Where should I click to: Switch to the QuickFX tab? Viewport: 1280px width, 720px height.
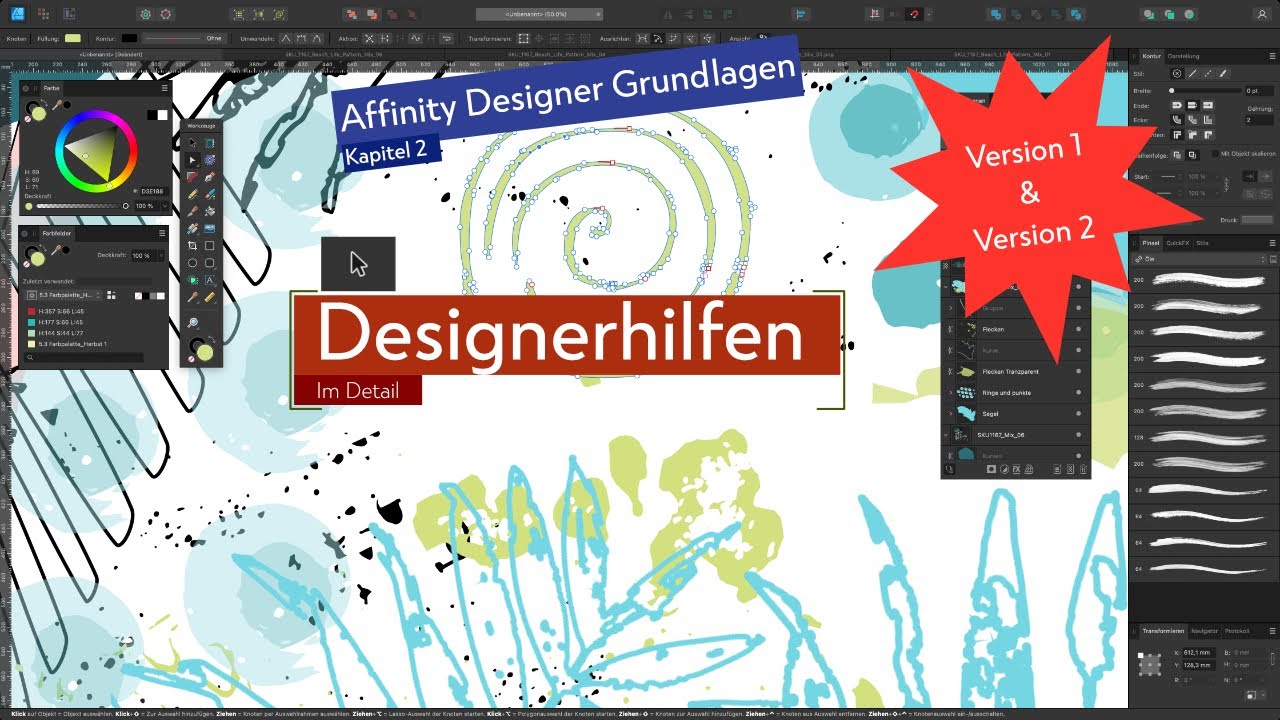(1177, 243)
